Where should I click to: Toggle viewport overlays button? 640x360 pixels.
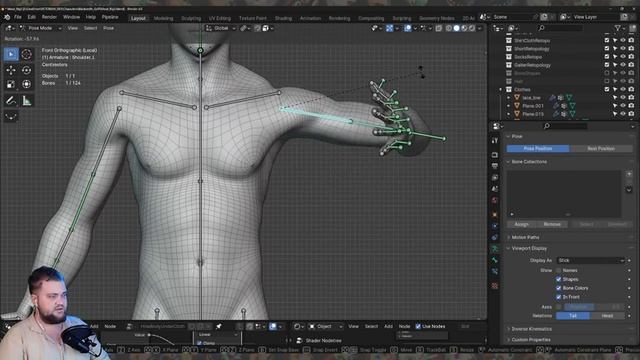pos(408,28)
